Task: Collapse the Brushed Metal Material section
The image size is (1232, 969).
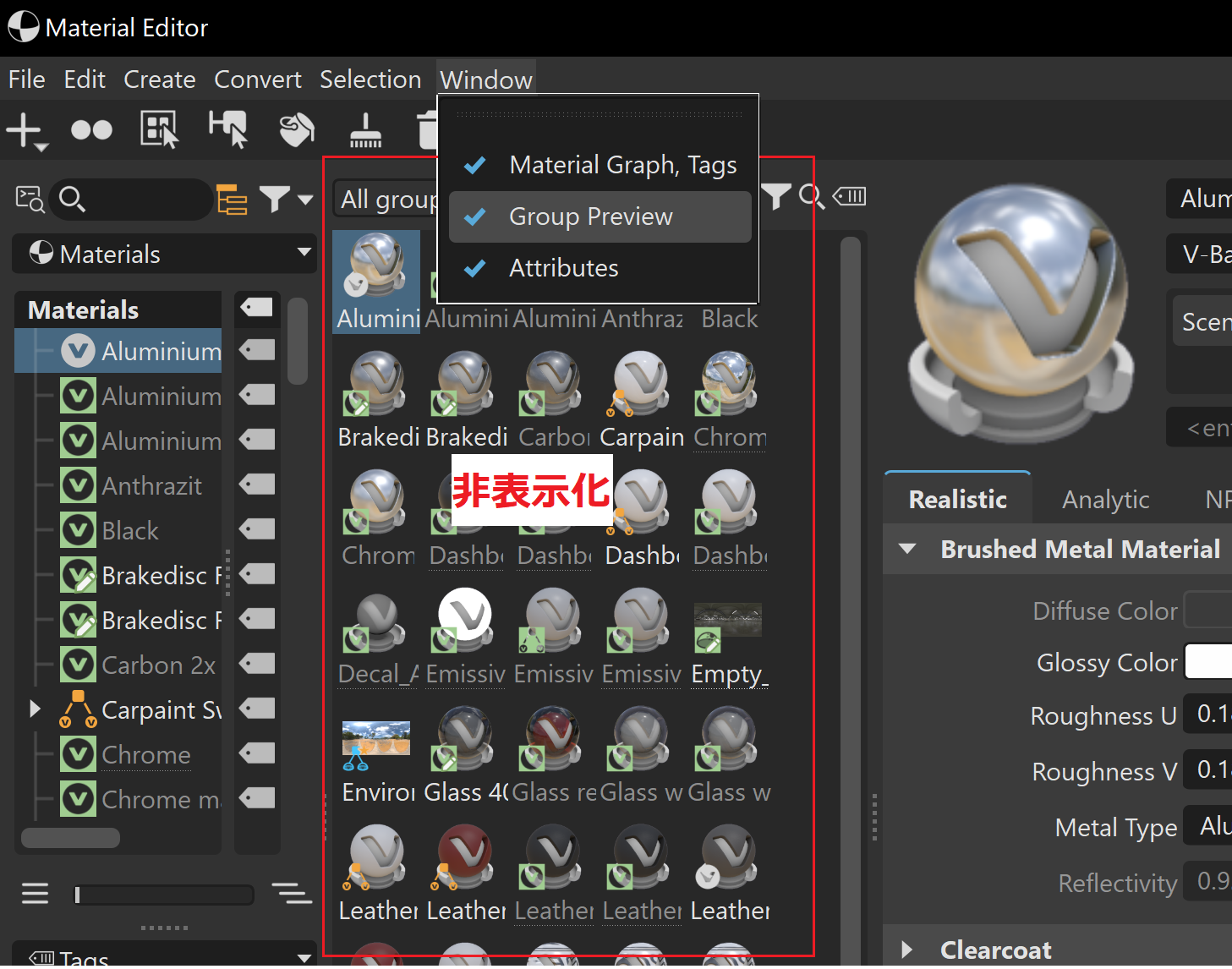Action: (x=907, y=550)
